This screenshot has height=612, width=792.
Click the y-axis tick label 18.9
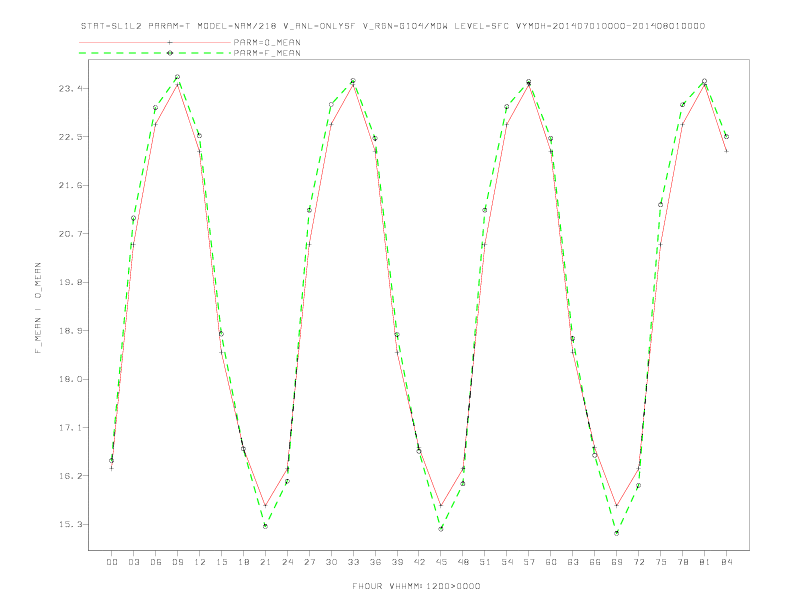click(x=70, y=331)
